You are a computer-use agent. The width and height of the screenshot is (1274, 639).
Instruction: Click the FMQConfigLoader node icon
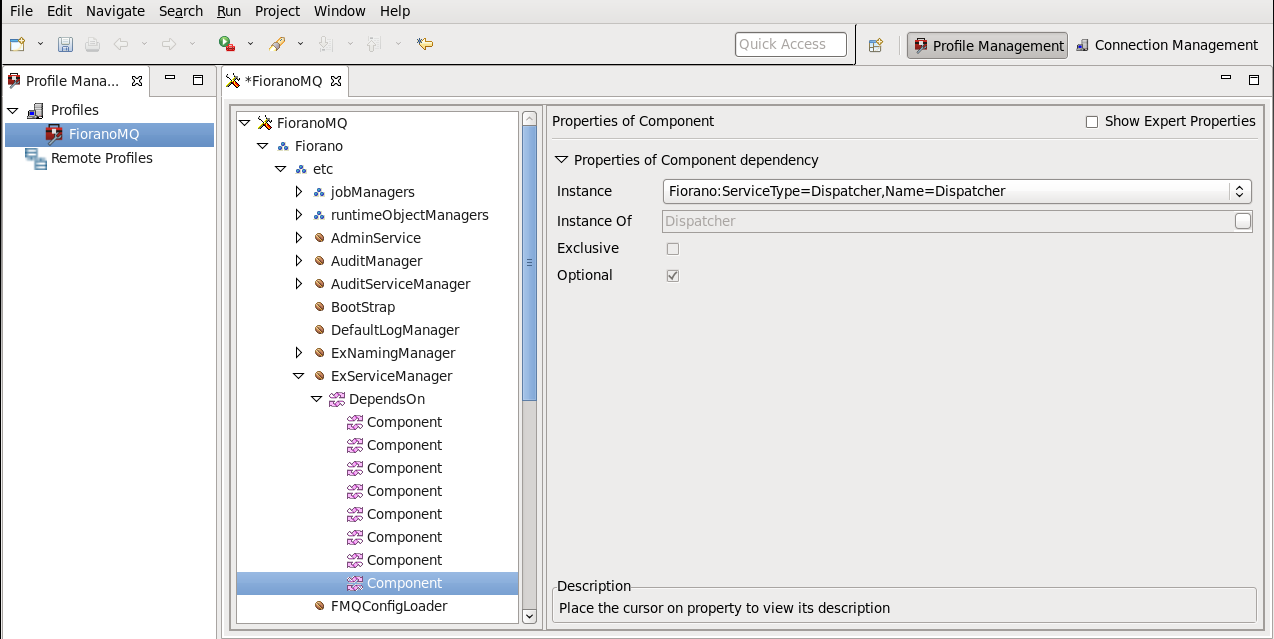pos(319,606)
